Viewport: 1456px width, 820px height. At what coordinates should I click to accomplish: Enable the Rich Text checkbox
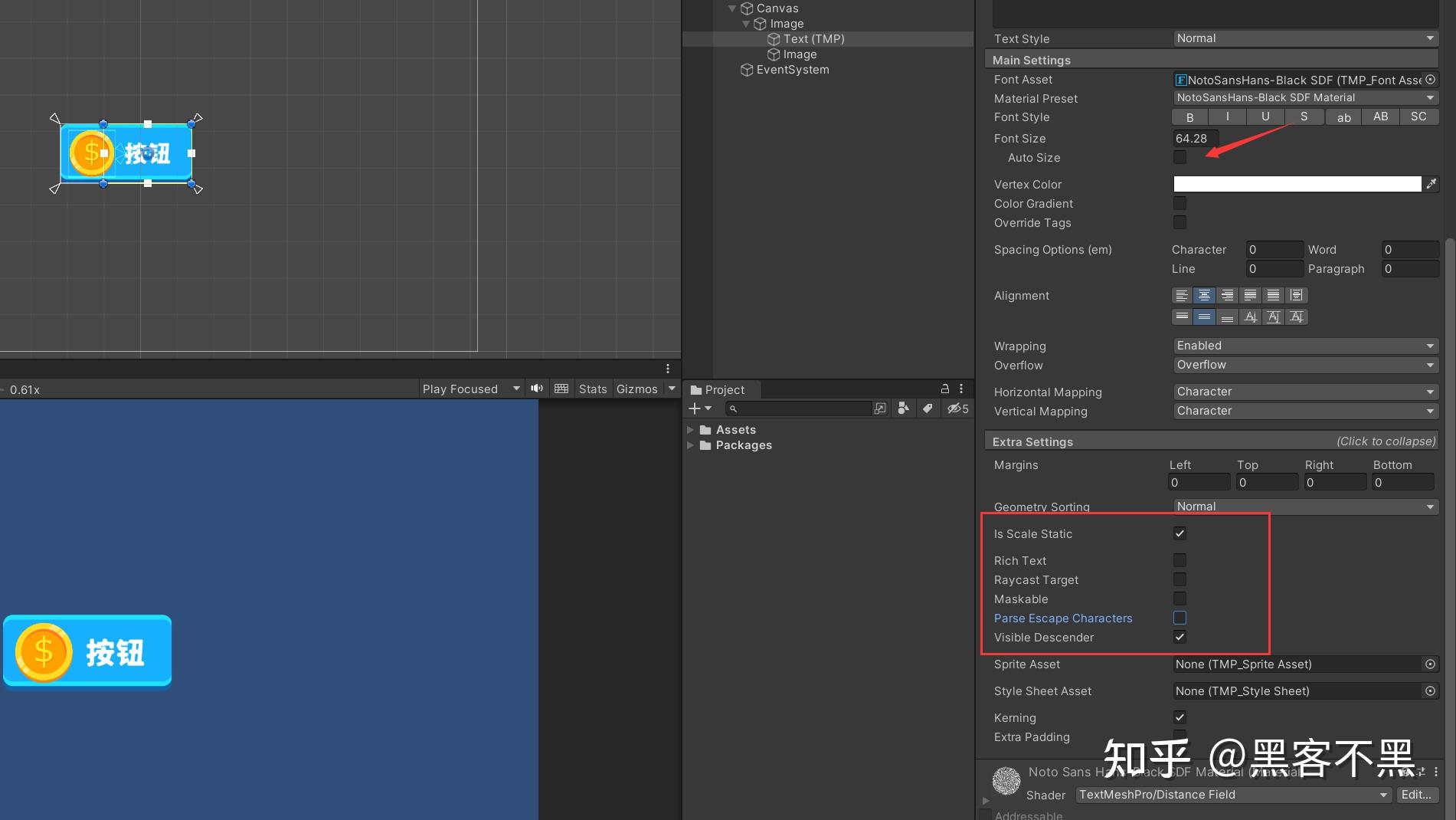coord(1180,560)
